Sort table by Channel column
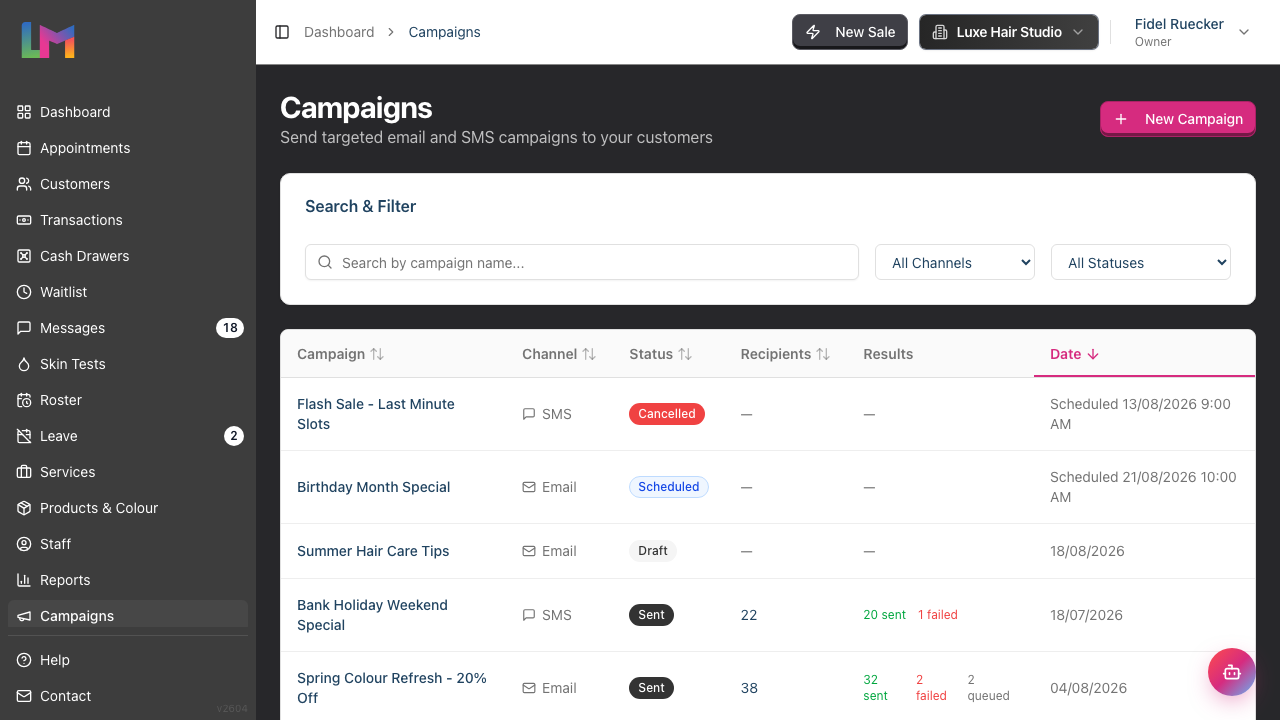1280x720 pixels. (559, 354)
